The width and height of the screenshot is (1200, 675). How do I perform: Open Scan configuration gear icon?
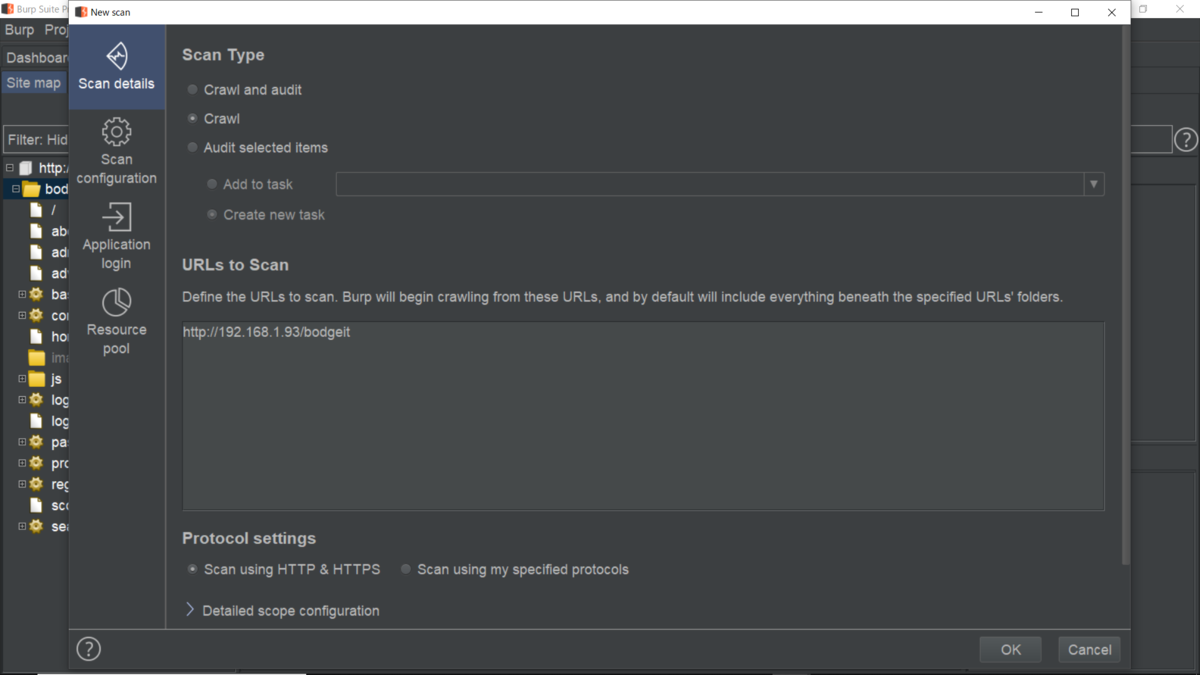click(117, 132)
